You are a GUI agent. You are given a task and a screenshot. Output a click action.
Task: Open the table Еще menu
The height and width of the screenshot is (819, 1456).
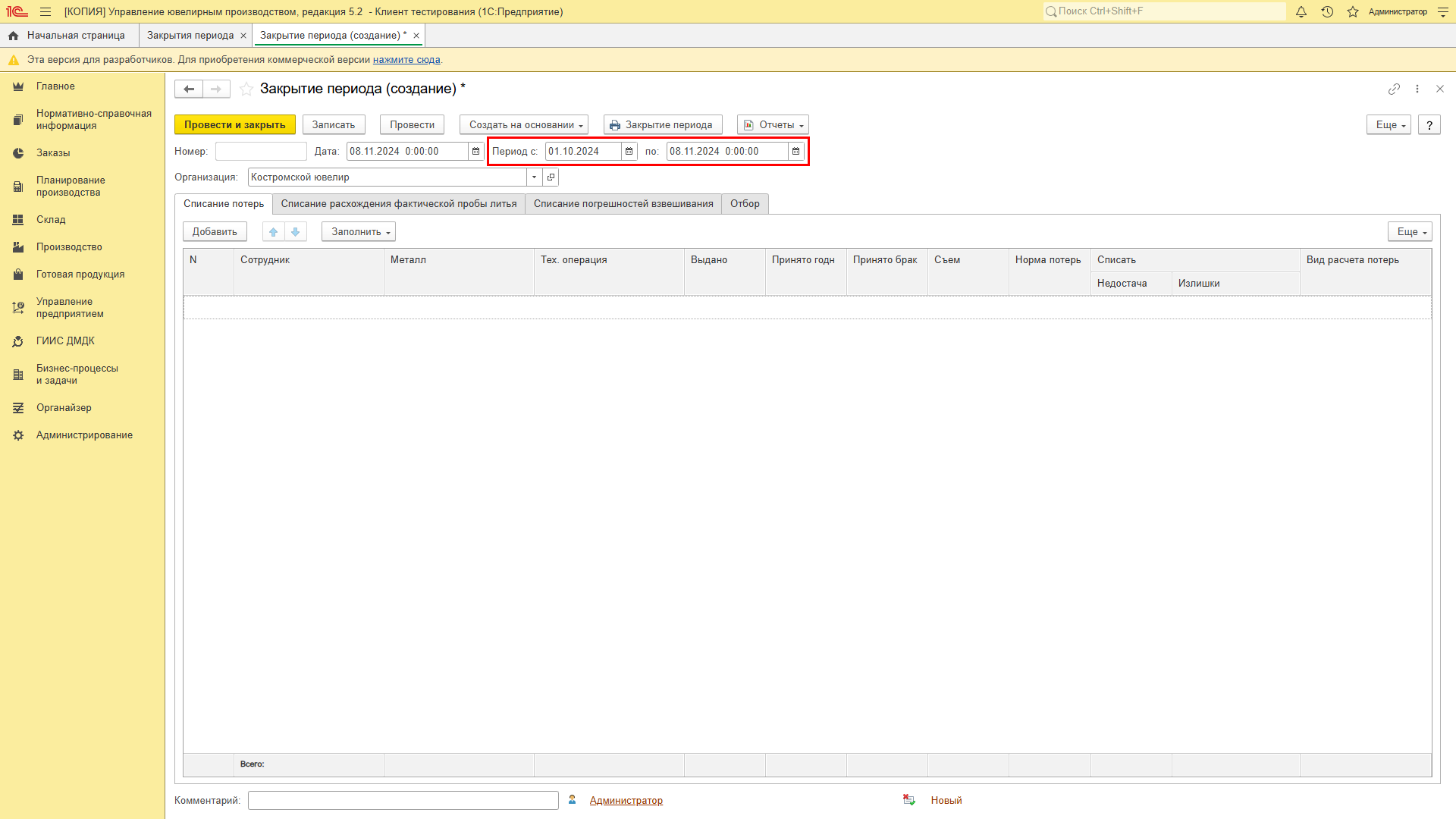(1410, 232)
